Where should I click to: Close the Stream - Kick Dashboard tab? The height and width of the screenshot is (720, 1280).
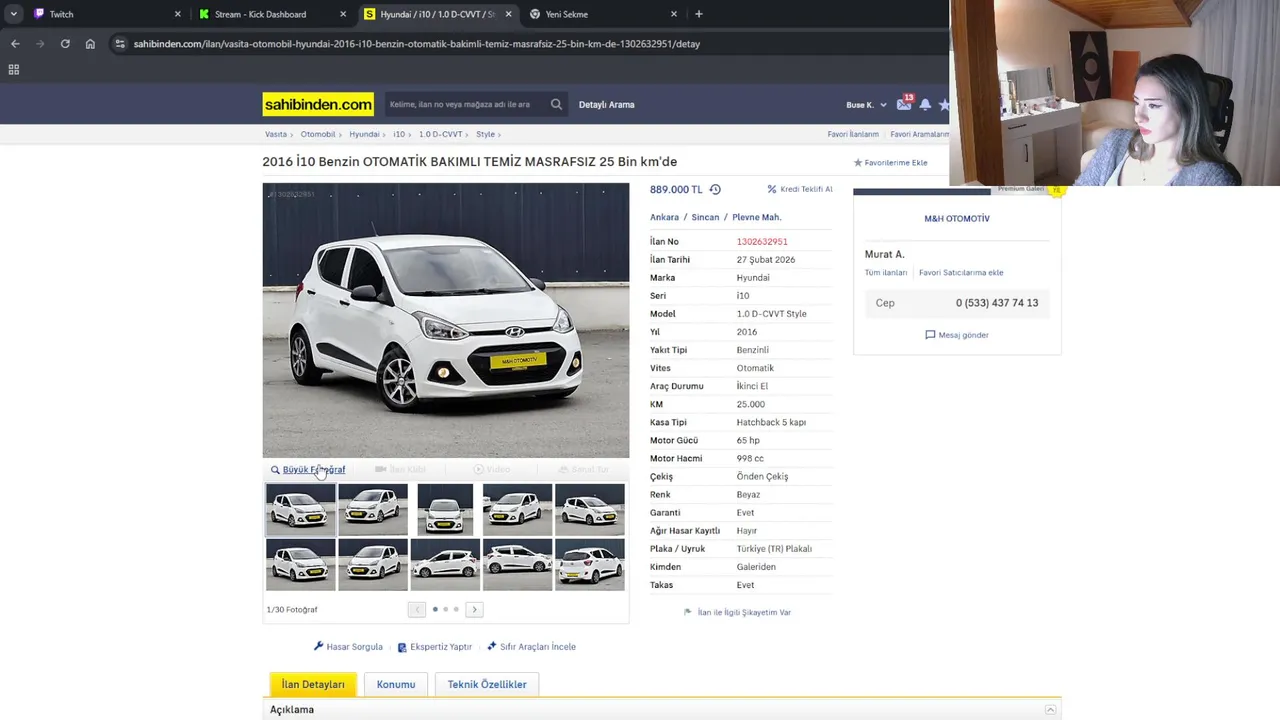click(x=343, y=14)
